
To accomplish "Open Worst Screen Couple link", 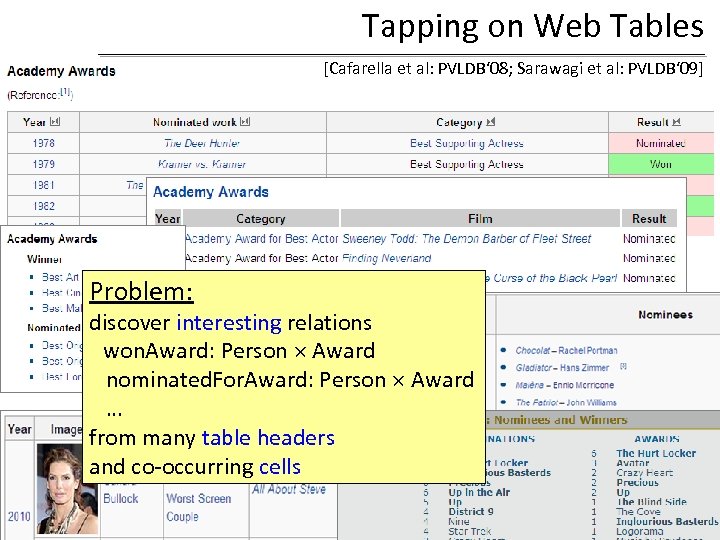I will tap(198, 507).
